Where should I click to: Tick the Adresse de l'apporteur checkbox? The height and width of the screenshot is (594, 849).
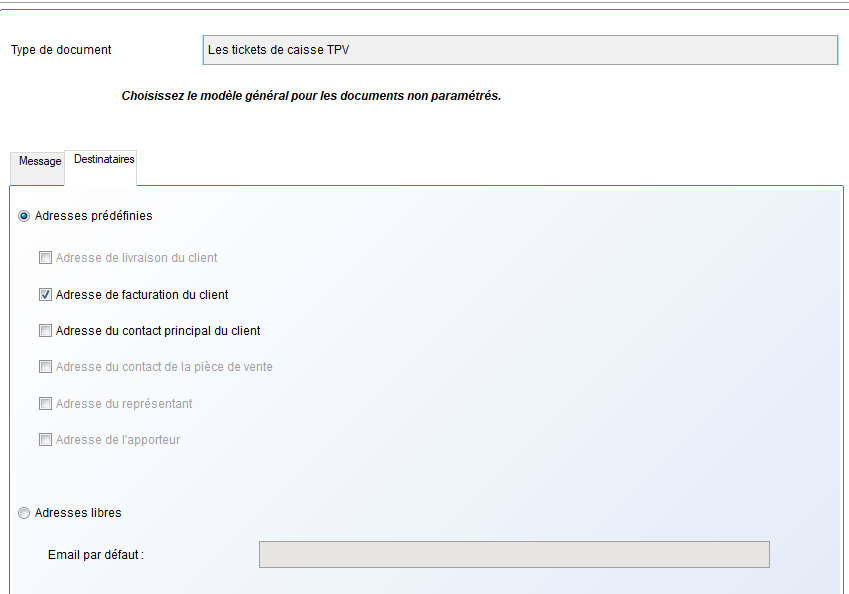tap(45, 440)
